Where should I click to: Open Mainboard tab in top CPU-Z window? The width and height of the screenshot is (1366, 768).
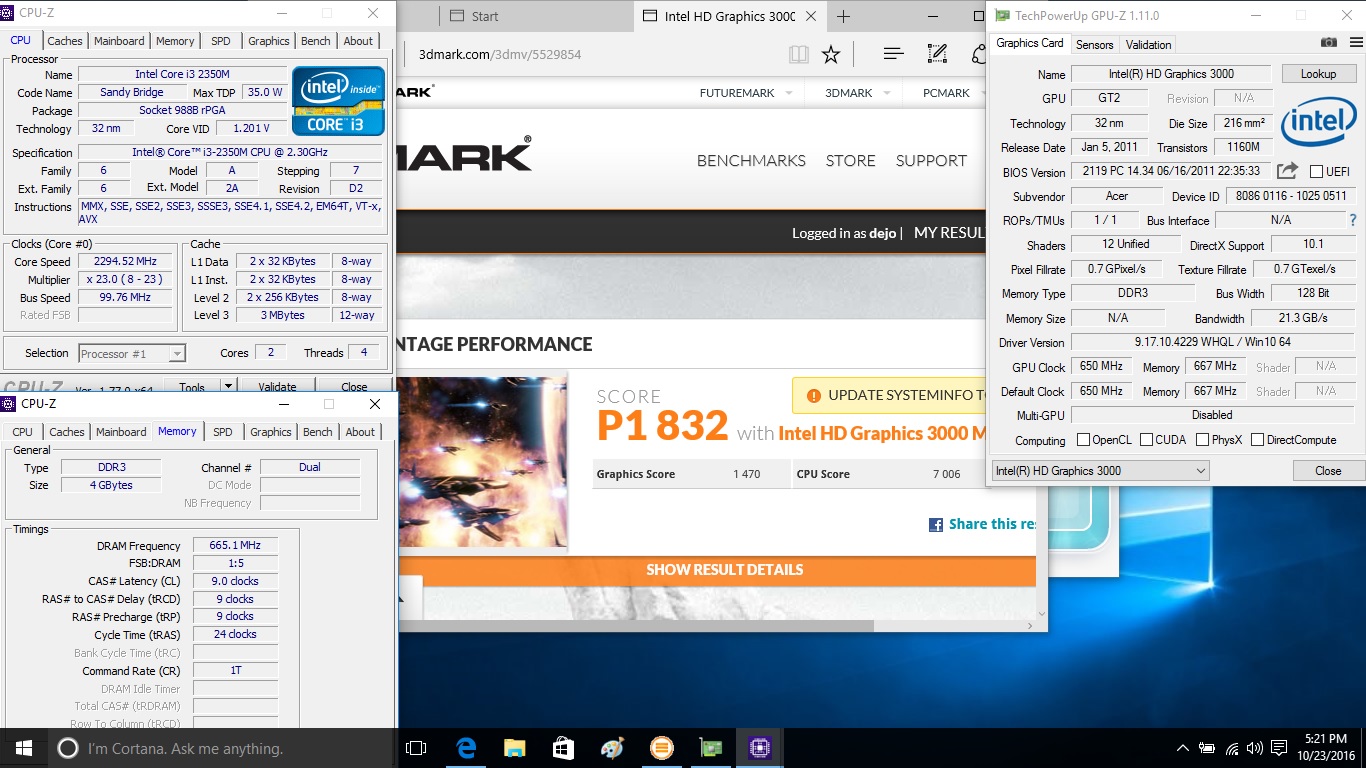click(x=119, y=41)
